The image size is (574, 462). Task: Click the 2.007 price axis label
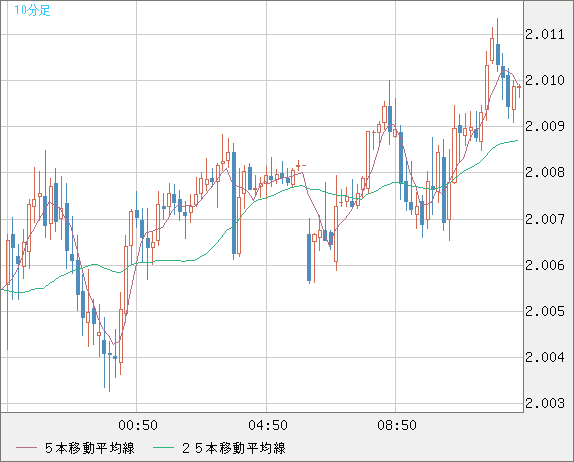coord(545,220)
